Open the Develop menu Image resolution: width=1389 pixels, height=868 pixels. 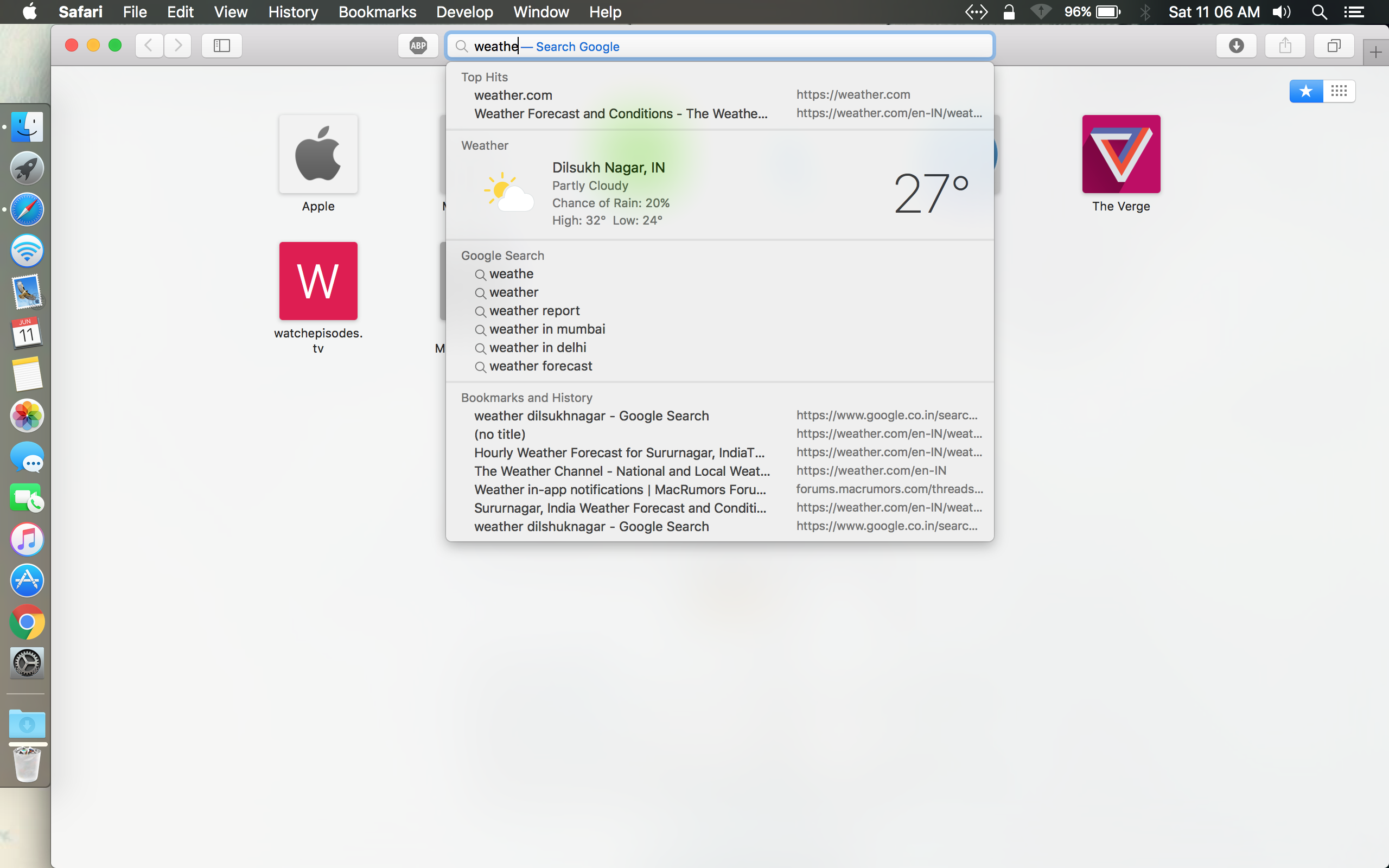click(464, 11)
